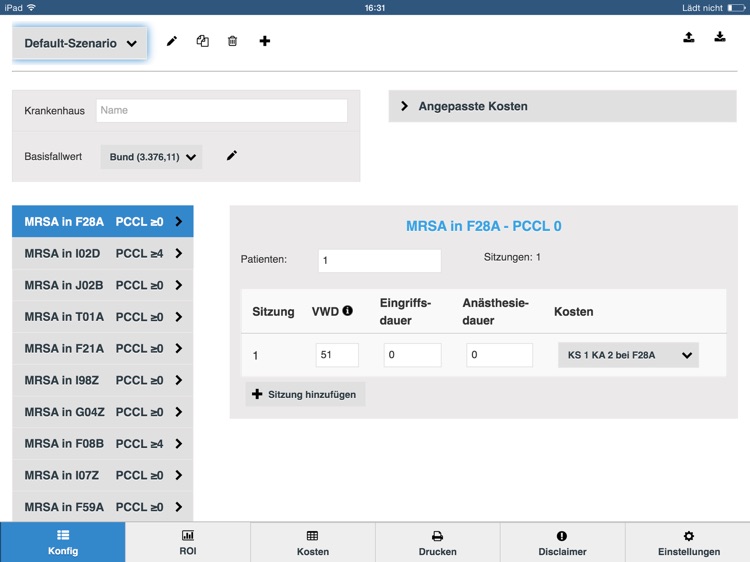Switch to the Kosten tab

313,542
